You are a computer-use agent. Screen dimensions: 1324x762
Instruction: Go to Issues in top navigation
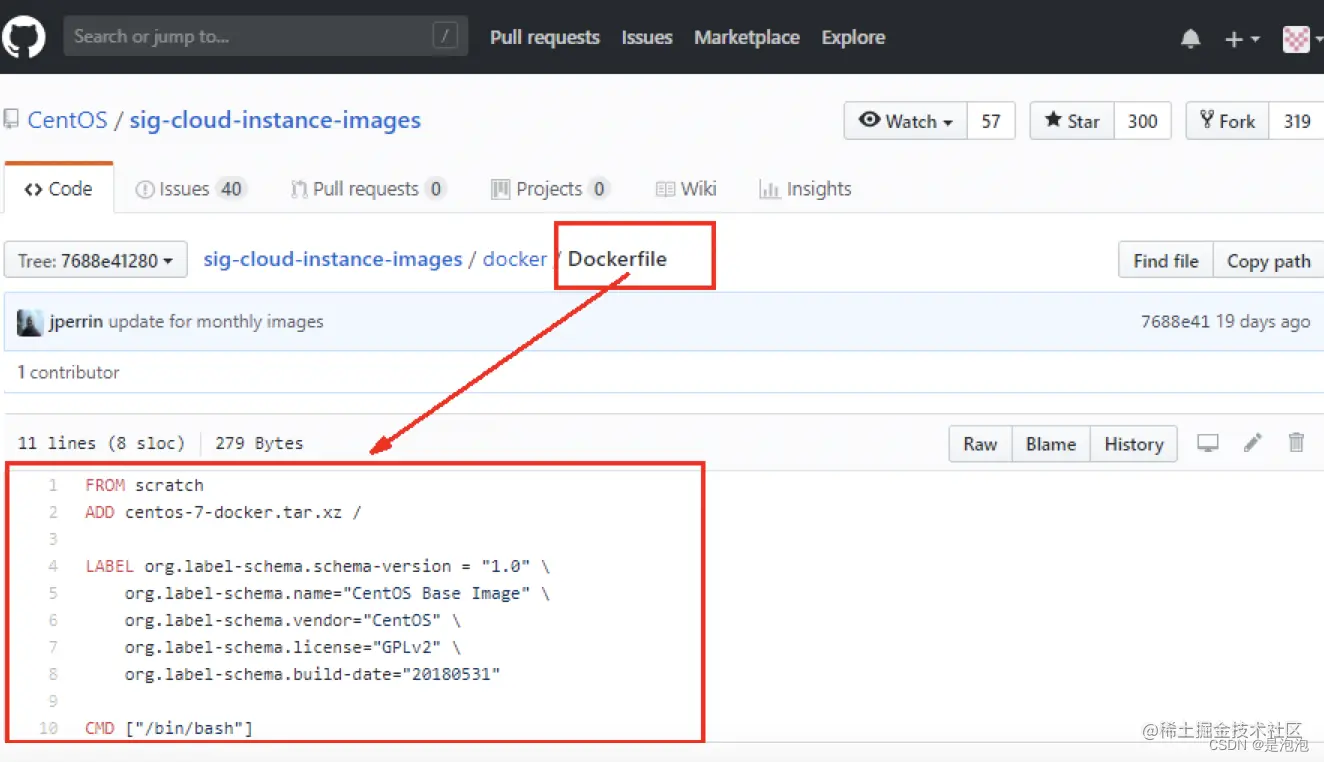pyautogui.click(x=647, y=37)
